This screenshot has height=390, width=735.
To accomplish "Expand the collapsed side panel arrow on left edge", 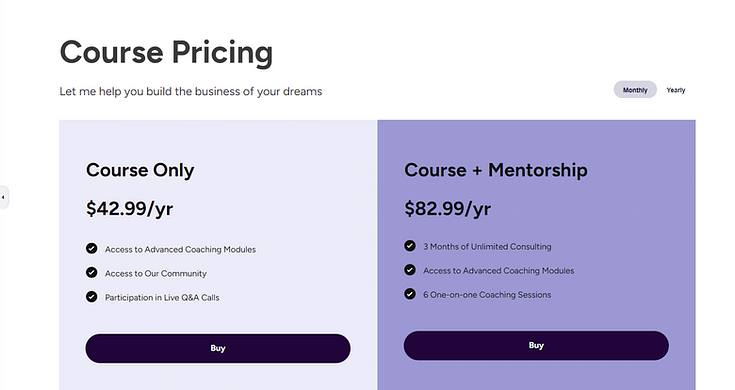I will (x=4, y=197).
